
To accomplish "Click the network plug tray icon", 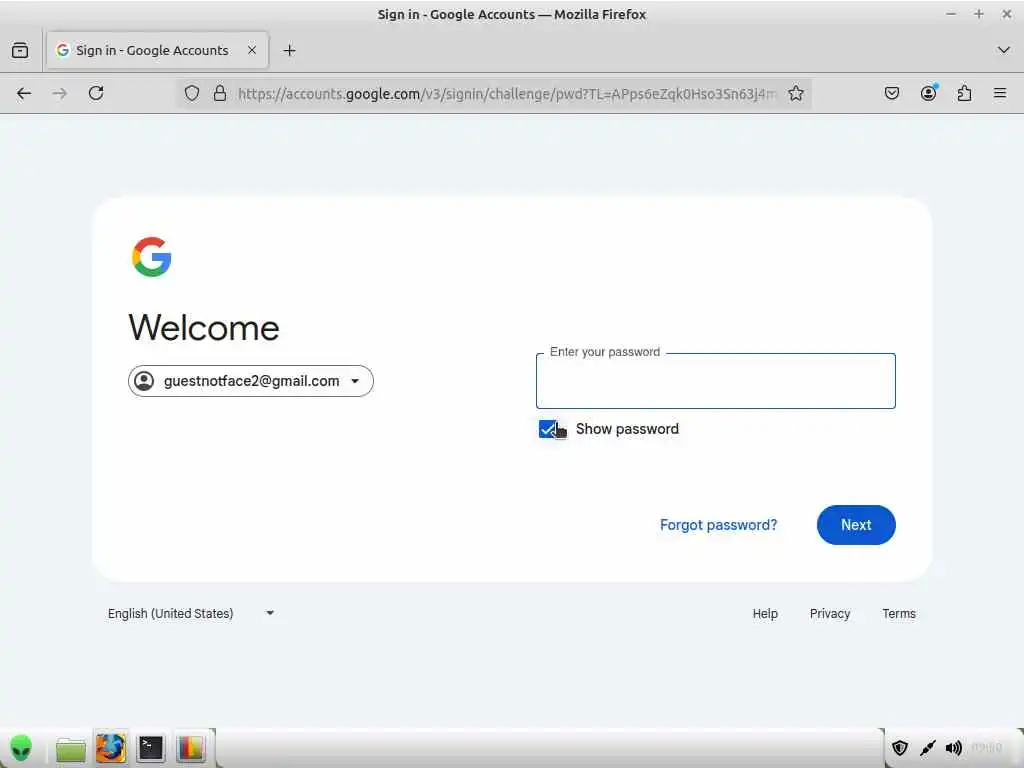I will pos(927,748).
